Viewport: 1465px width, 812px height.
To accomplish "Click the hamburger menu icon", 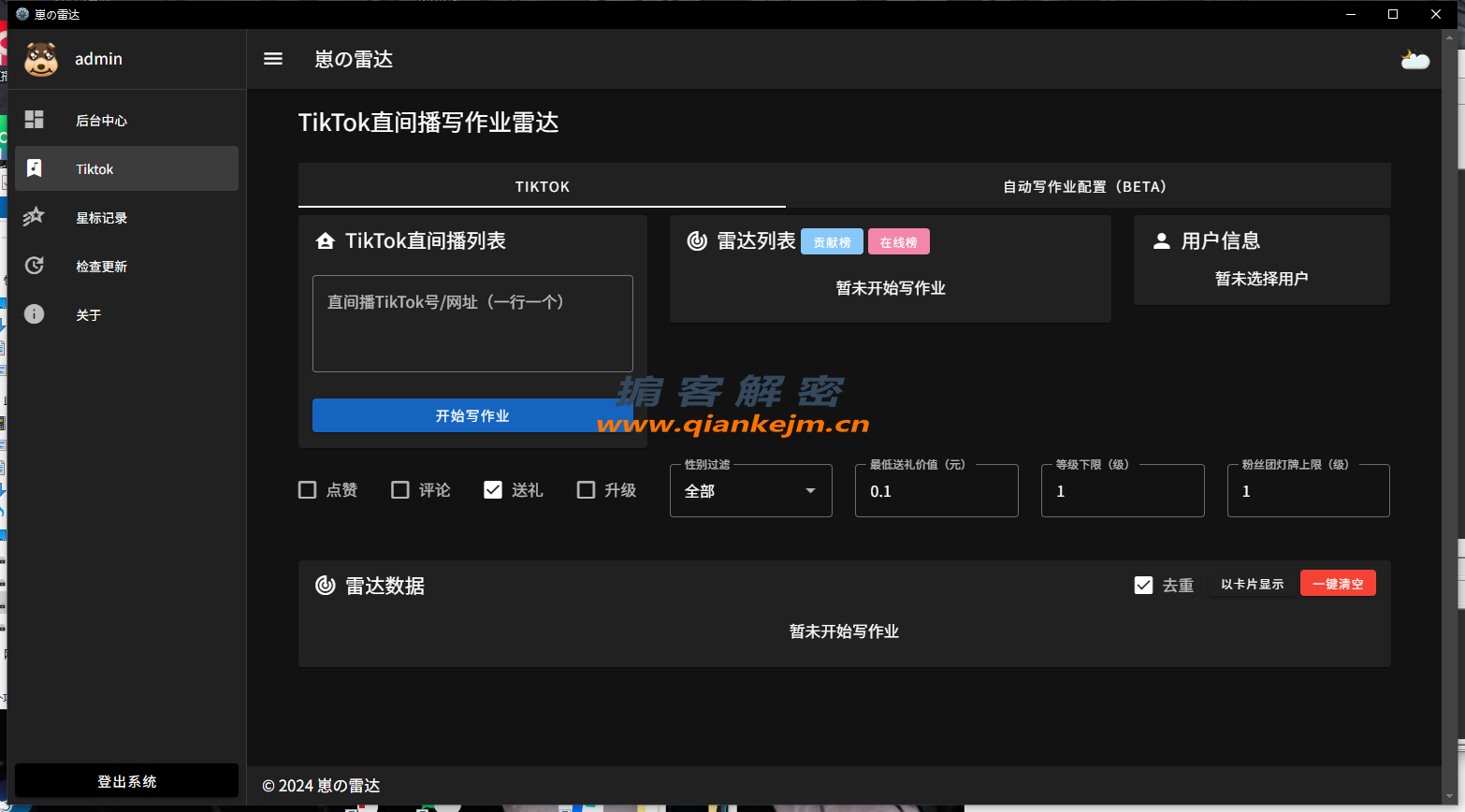I will tap(273, 59).
